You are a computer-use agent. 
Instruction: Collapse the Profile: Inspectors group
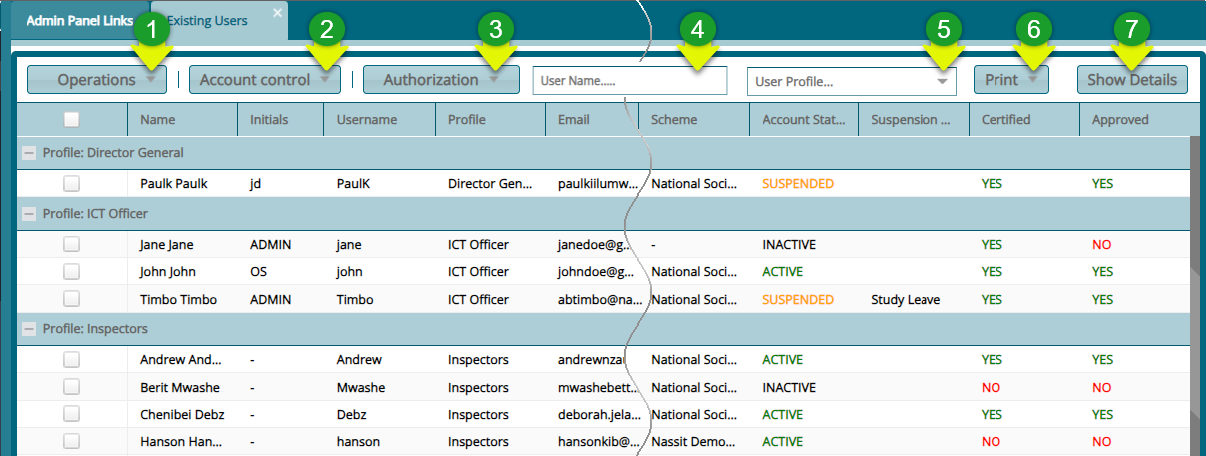(x=28, y=329)
